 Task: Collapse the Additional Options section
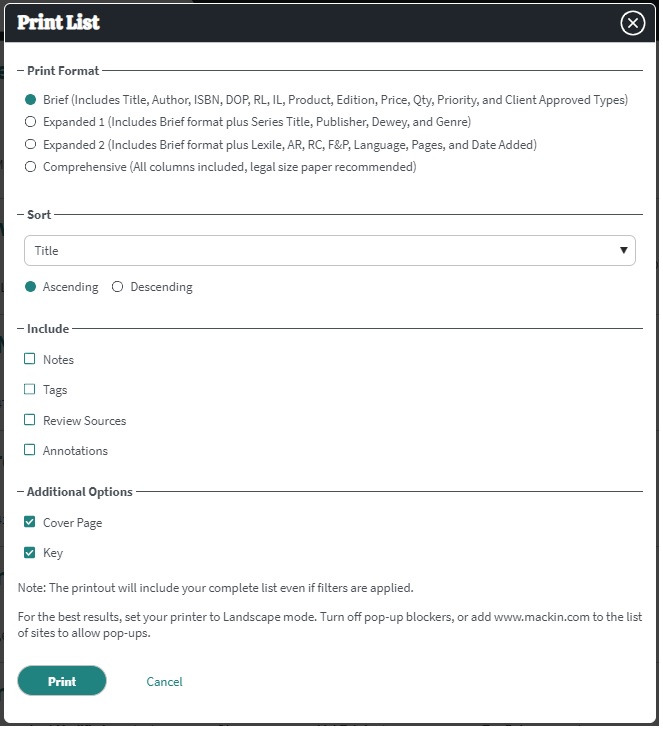(x=75, y=492)
